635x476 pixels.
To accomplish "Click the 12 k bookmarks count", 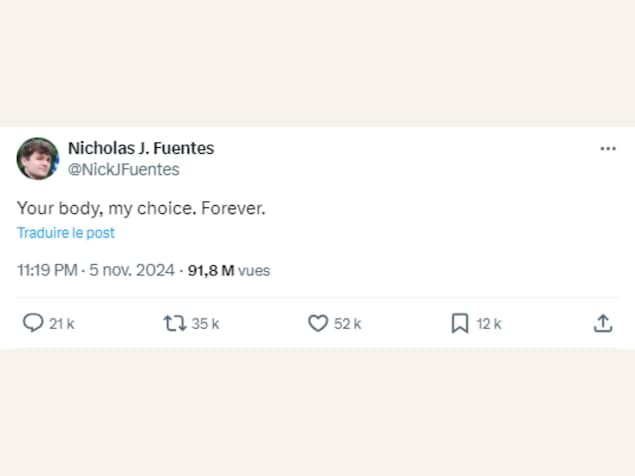I will tap(489, 323).
